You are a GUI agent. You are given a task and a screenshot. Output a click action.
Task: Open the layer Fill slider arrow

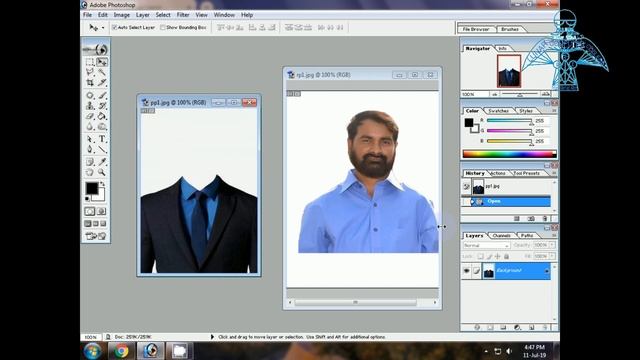pyautogui.click(x=552, y=256)
